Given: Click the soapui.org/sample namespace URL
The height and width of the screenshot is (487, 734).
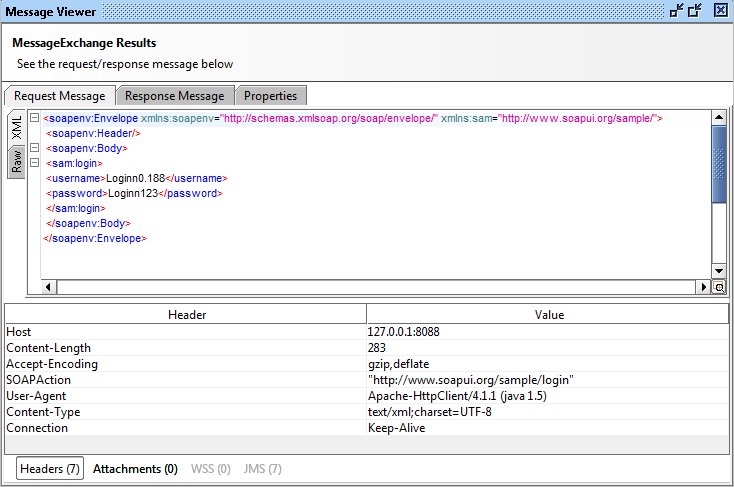Looking at the screenshot, I should (578, 118).
